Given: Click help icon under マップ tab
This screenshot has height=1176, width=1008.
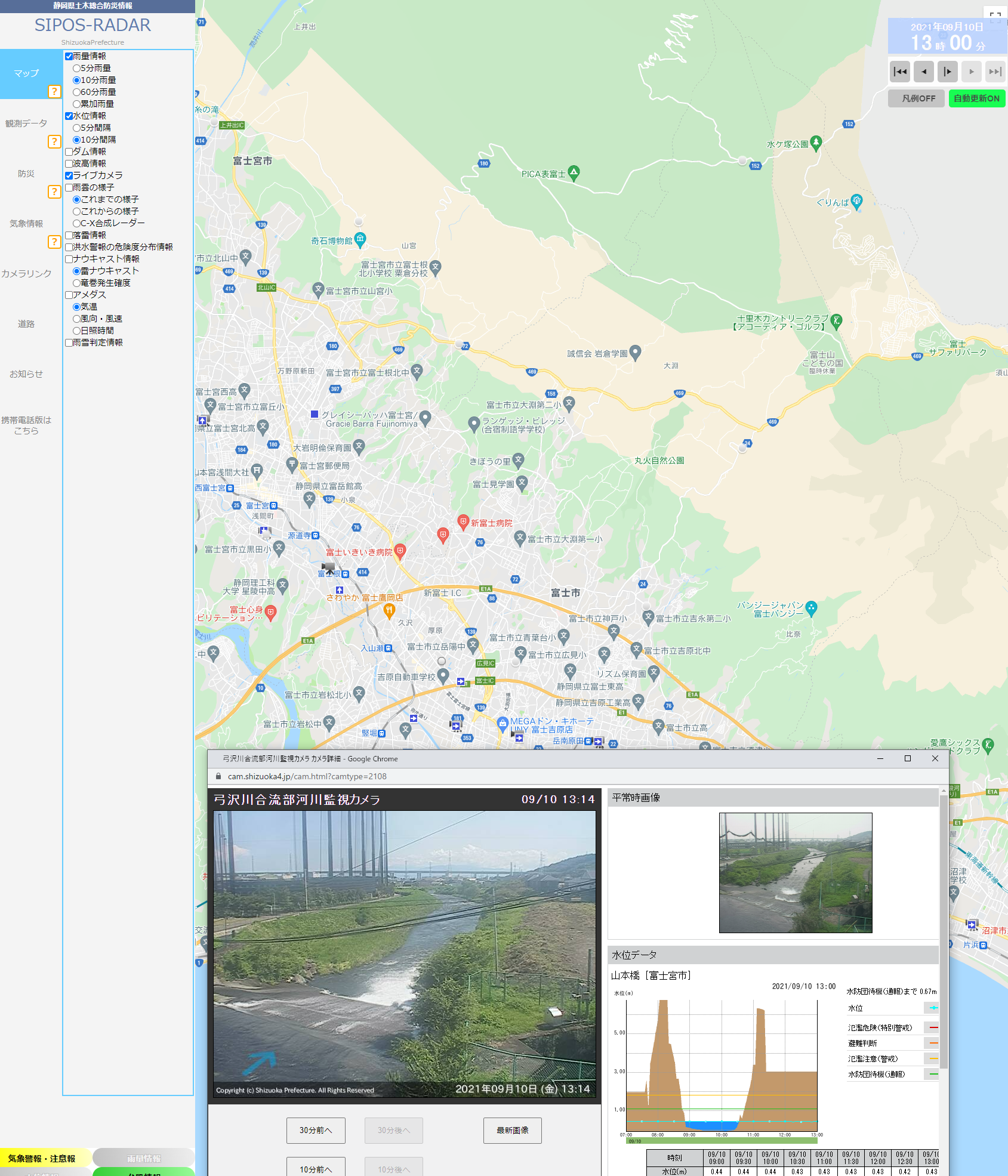Looking at the screenshot, I should pos(54,91).
